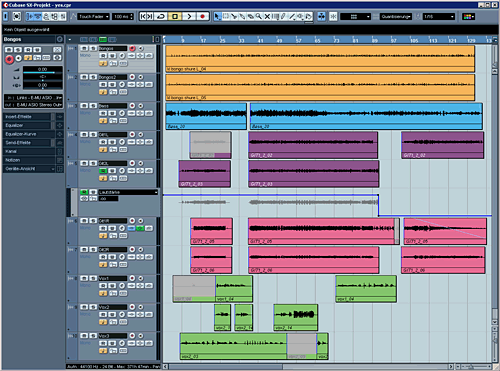The height and width of the screenshot is (371, 500).
Task: Toggle monitor button on Bongos track
Action: tap(141, 49)
